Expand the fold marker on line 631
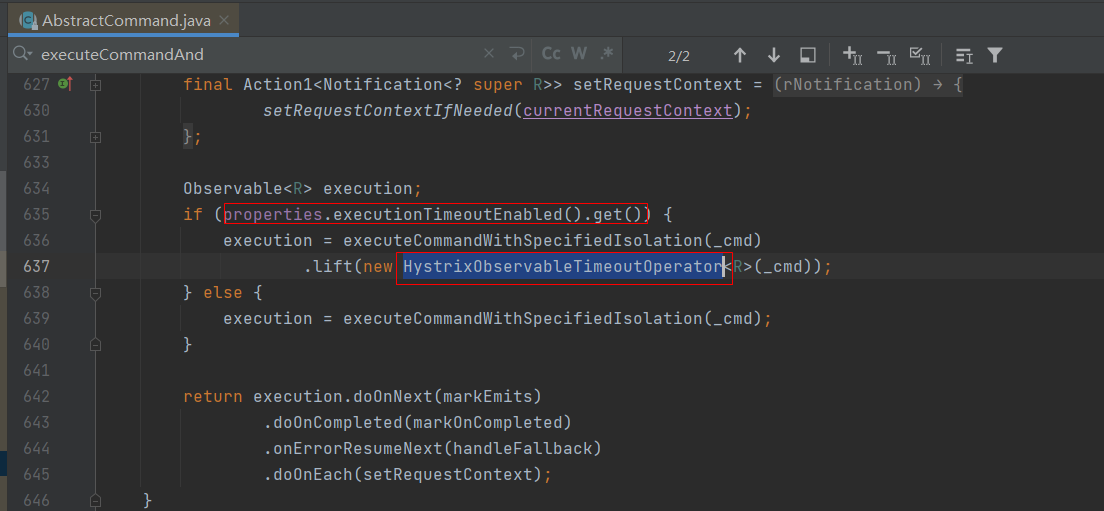 (96, 137)
